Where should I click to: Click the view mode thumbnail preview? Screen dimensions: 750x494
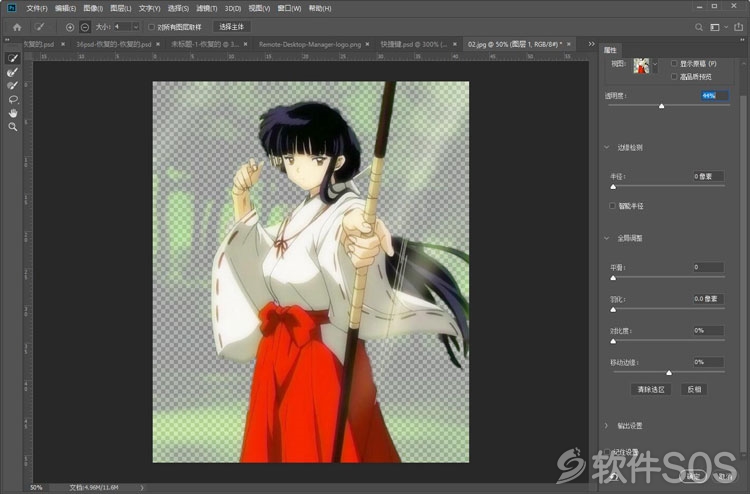641,66
